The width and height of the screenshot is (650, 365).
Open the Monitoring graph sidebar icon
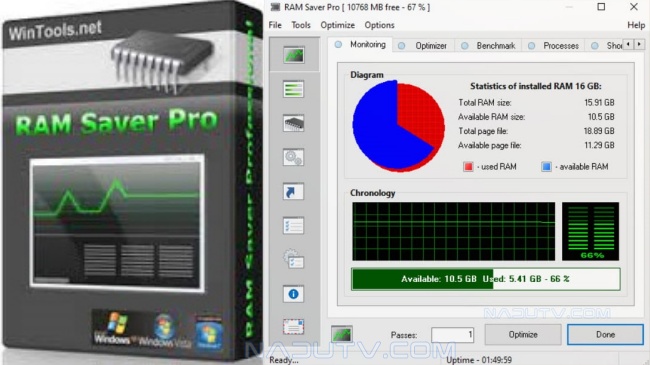[x=294, y=55]
